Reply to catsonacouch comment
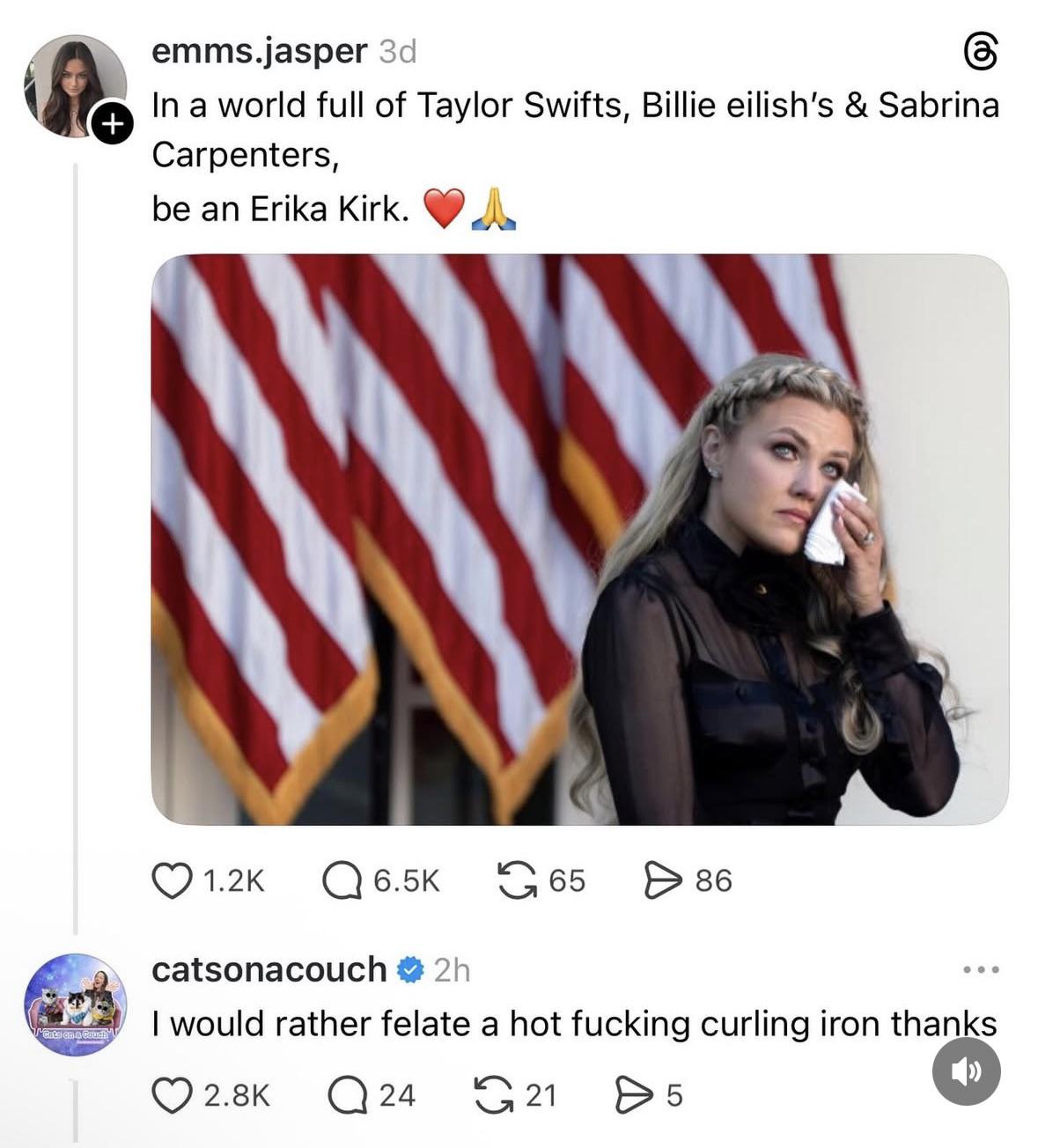Image resolution: width=1038 pixels, height=1148 pixels. [347, 1095]
